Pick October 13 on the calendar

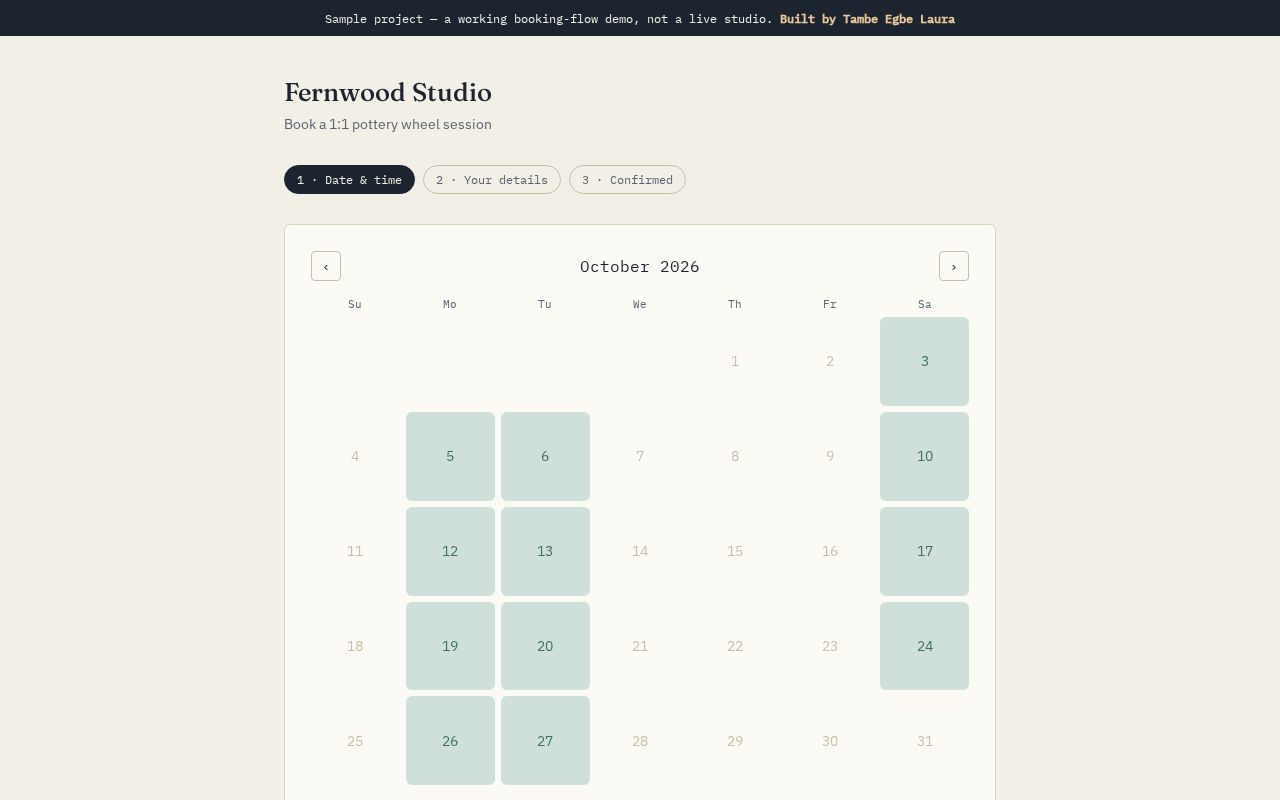(x=545, y=551)
